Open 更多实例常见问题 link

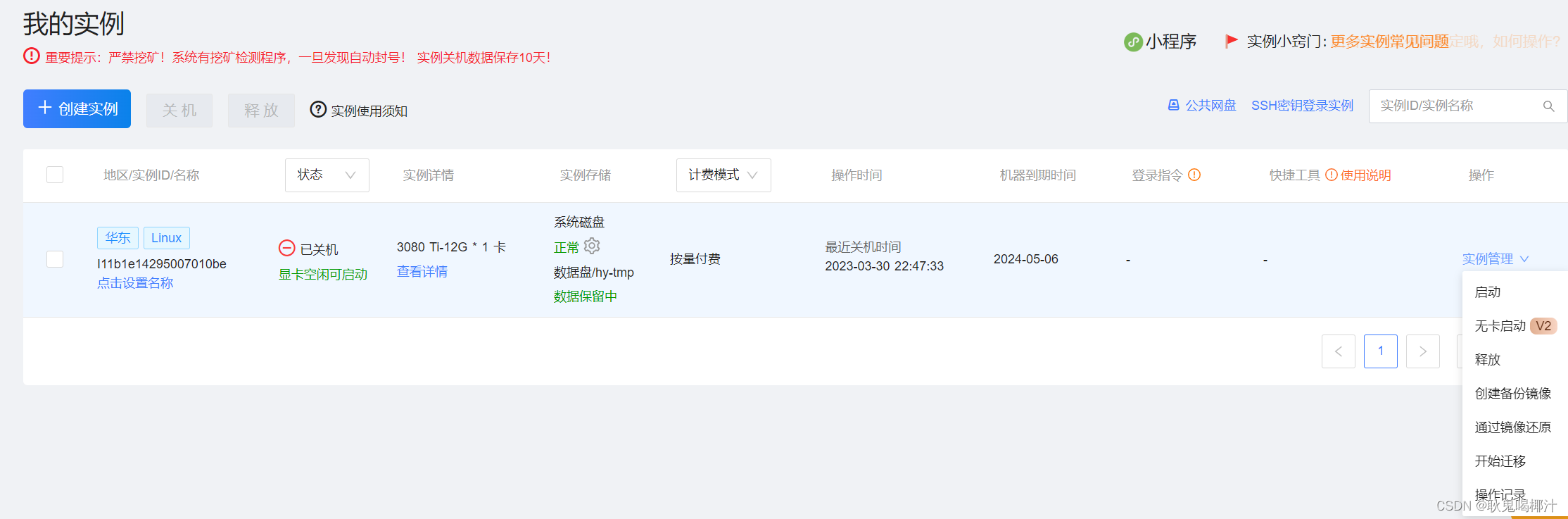point(1390,42)
